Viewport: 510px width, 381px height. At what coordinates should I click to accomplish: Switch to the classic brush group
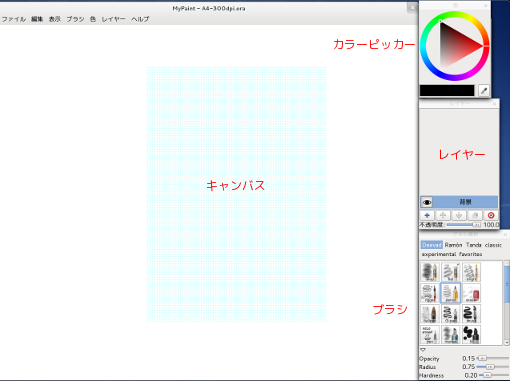493,245
